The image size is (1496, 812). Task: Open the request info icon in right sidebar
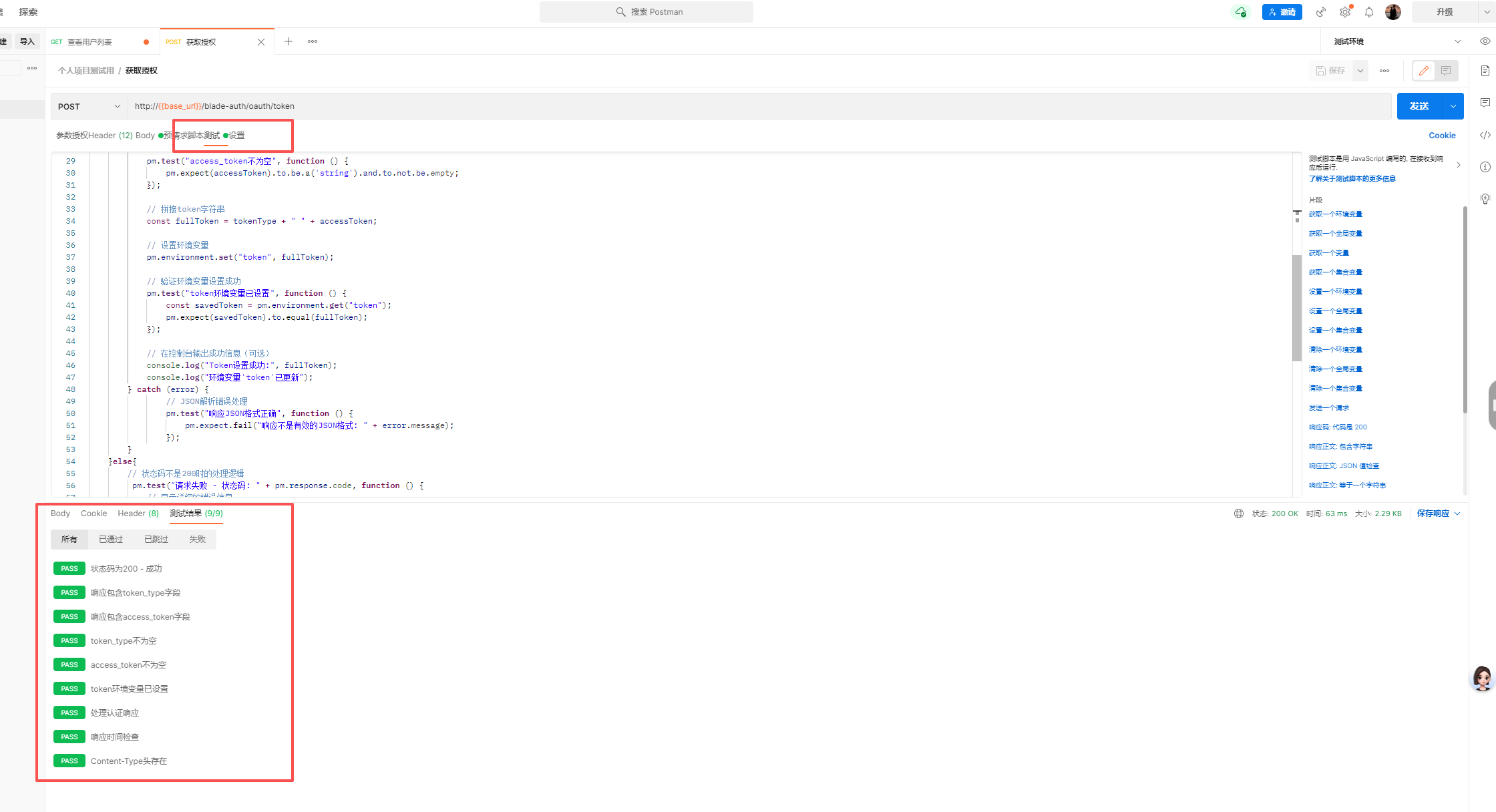tap(1485, 167)
